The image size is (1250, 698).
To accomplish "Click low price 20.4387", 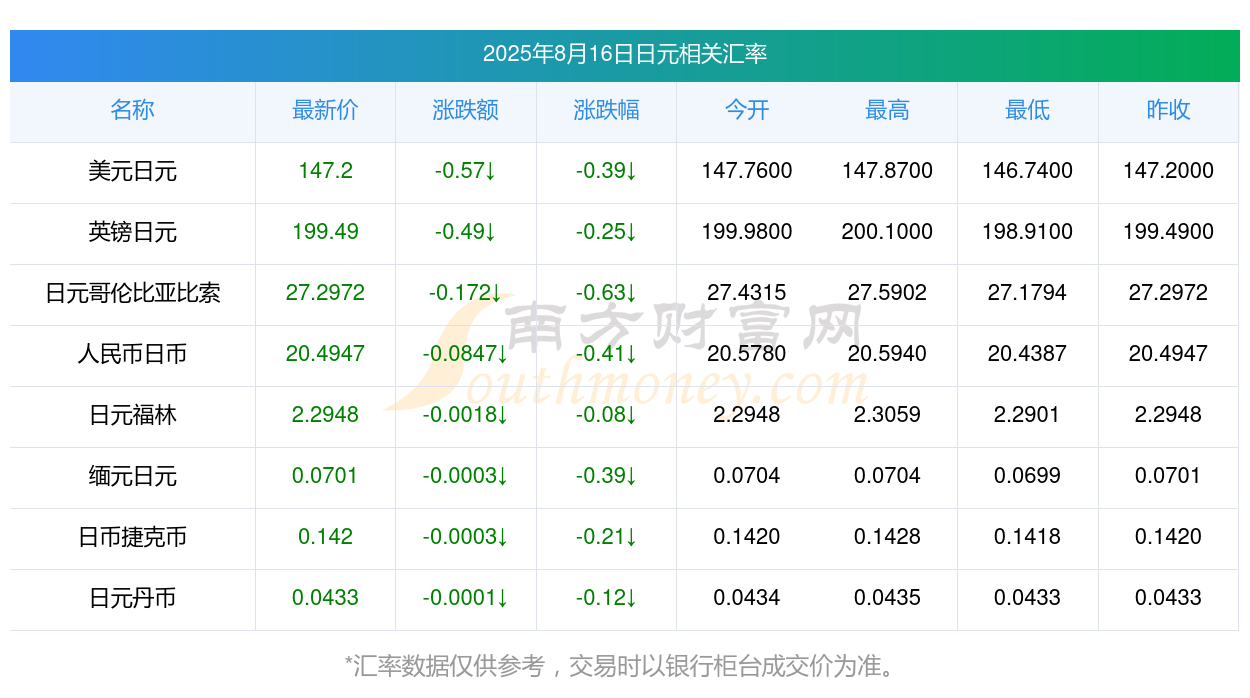I will pos(1028,354).
